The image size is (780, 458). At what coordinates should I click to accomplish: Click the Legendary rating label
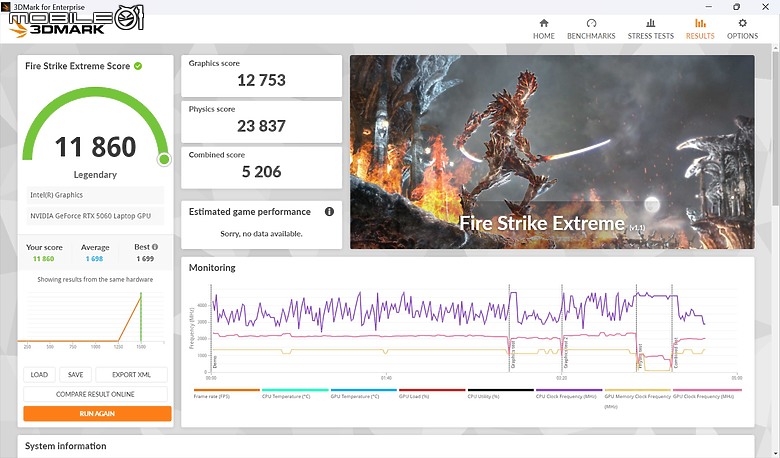pos(95,175)
